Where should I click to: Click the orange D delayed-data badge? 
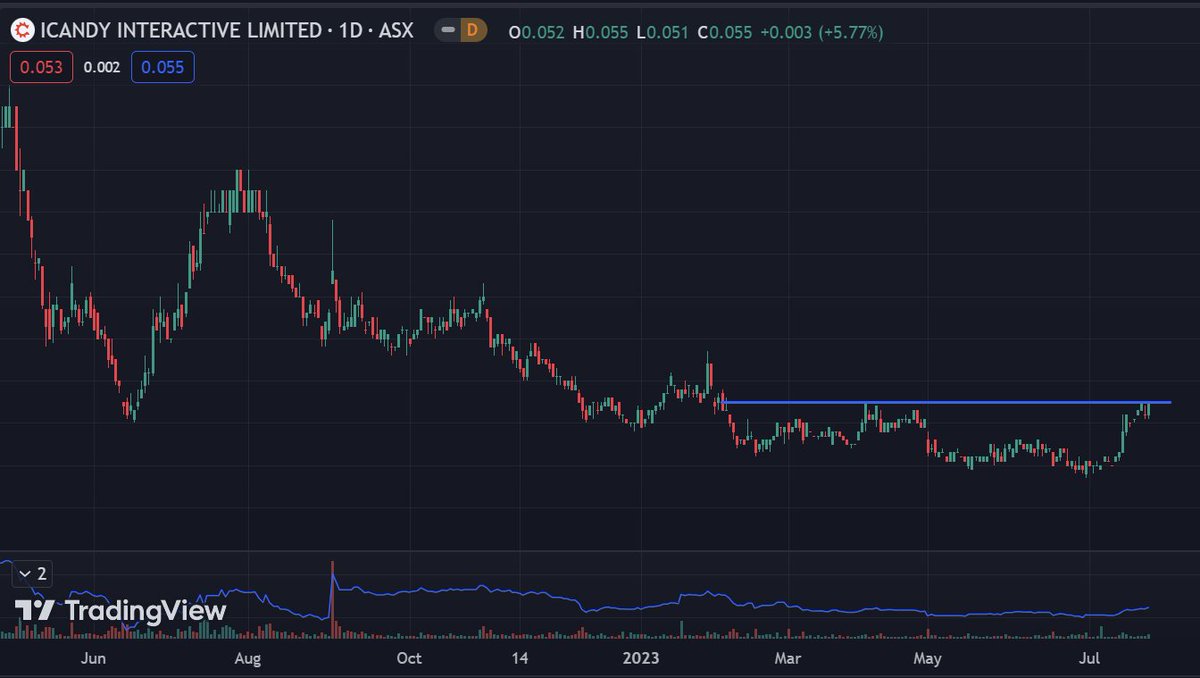[x=472, y=31]
